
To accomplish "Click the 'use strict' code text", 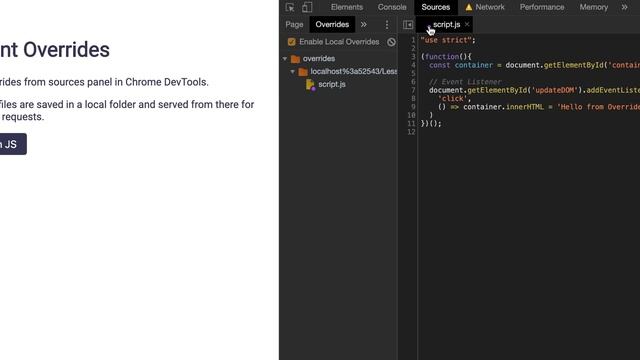I will [x=448, y=40].
